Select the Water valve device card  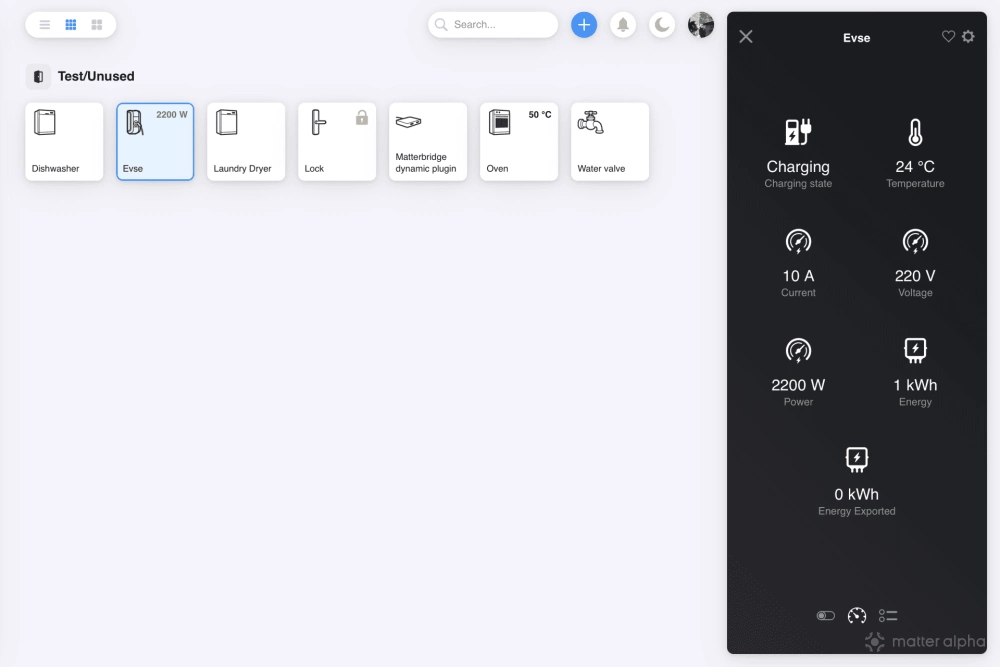tap(610, 142)
